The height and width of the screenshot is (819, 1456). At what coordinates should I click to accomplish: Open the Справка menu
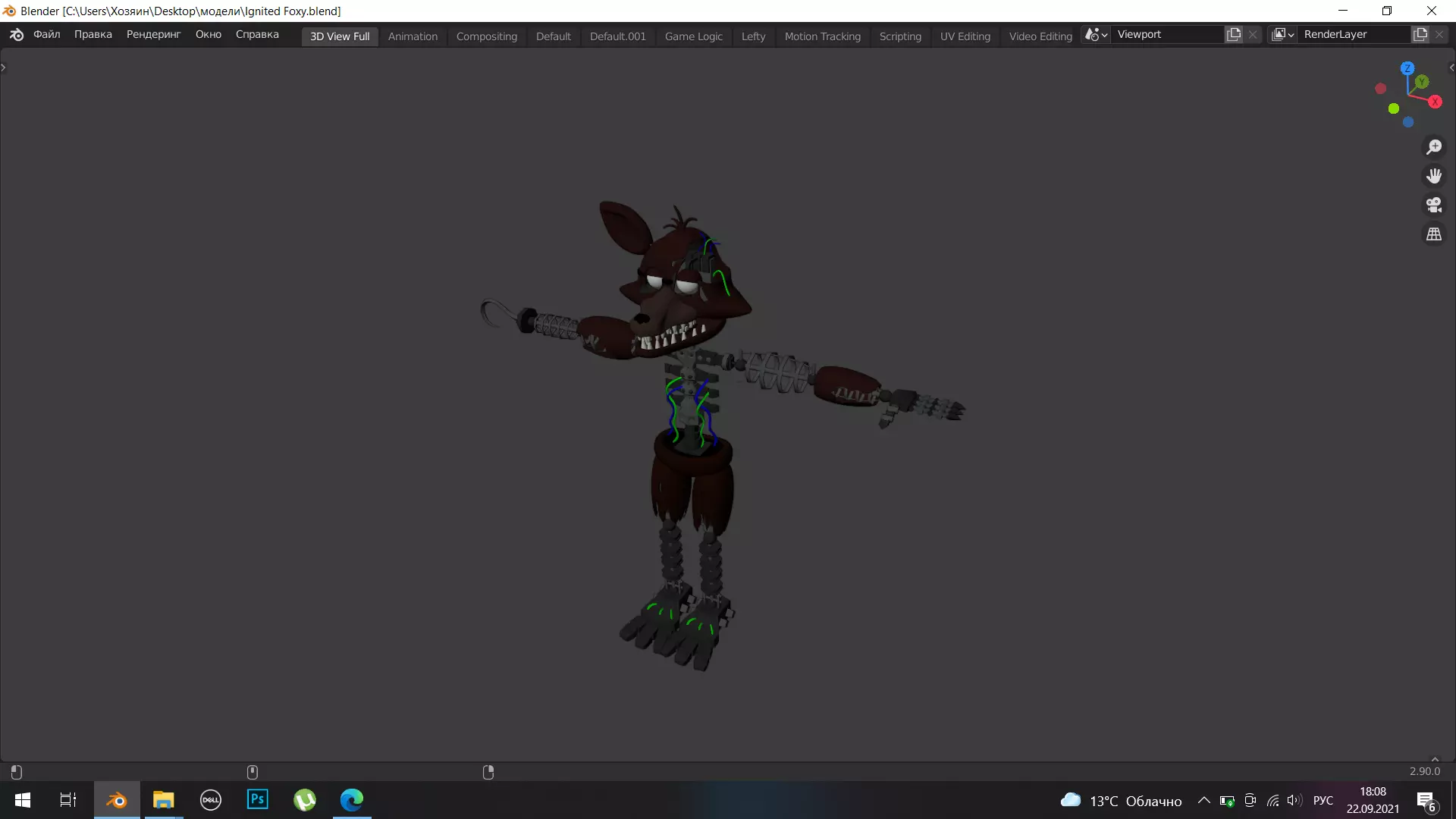tap(257, 35)
